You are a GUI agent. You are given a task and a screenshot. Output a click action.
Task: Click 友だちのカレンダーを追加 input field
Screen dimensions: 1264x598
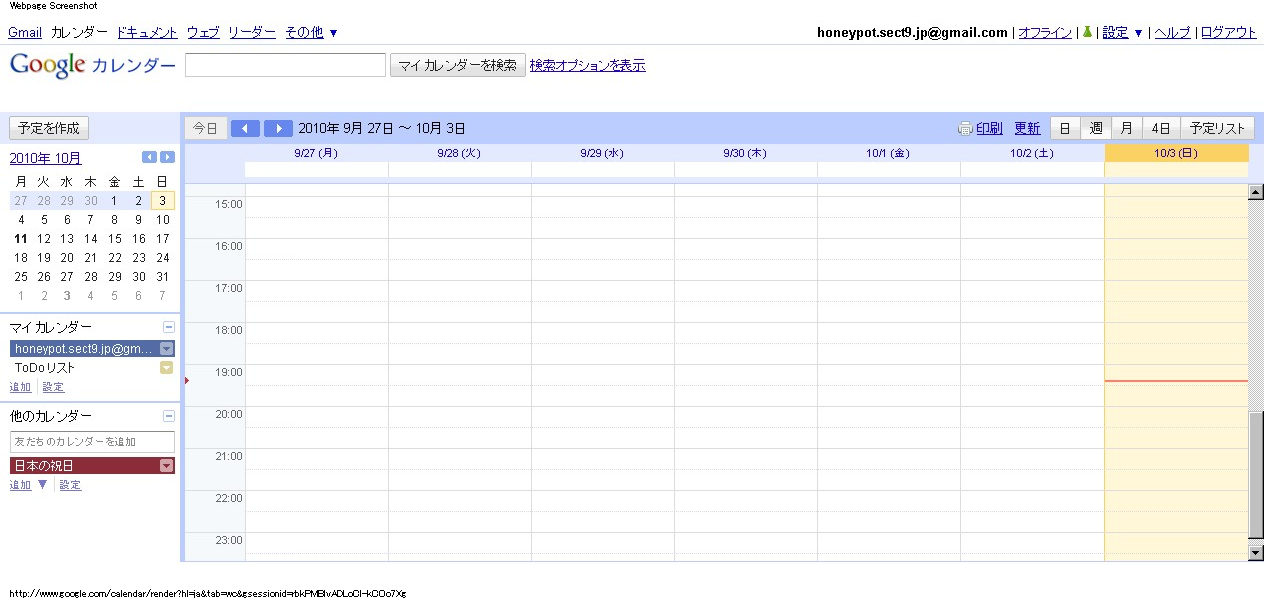[92, 441]
